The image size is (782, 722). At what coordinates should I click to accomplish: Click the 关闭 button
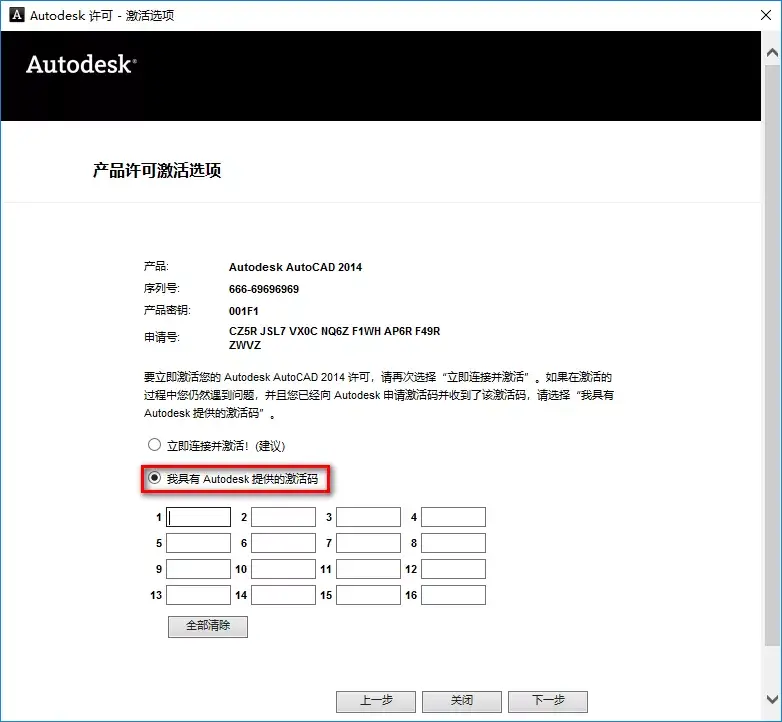(x=462, y=702)
